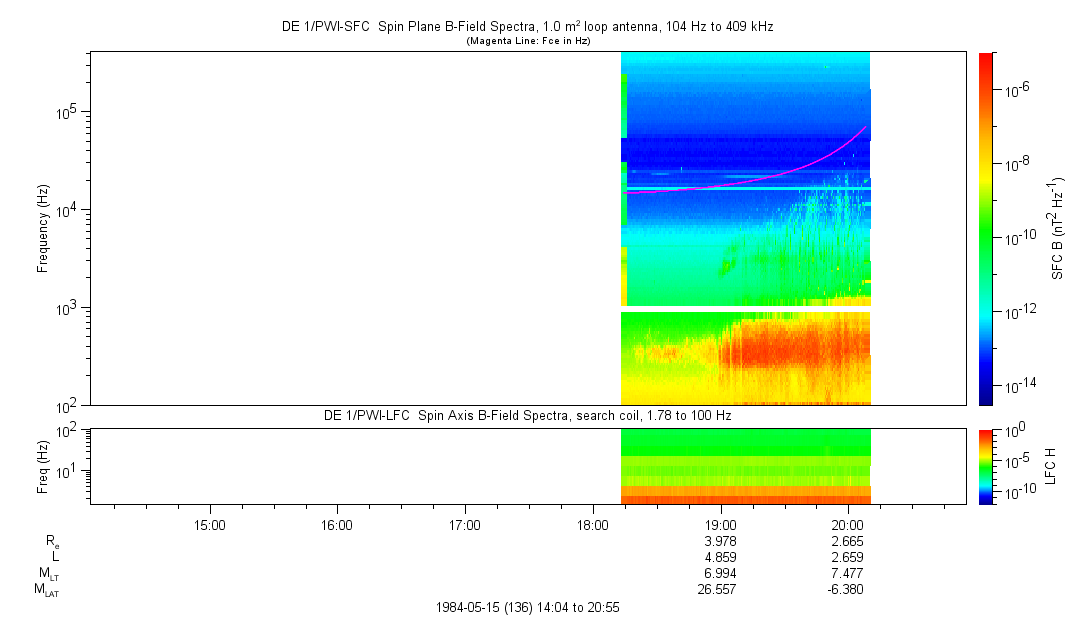Select the L value 2.659
The image size is (1083, 620).
(x=848, y=557)
